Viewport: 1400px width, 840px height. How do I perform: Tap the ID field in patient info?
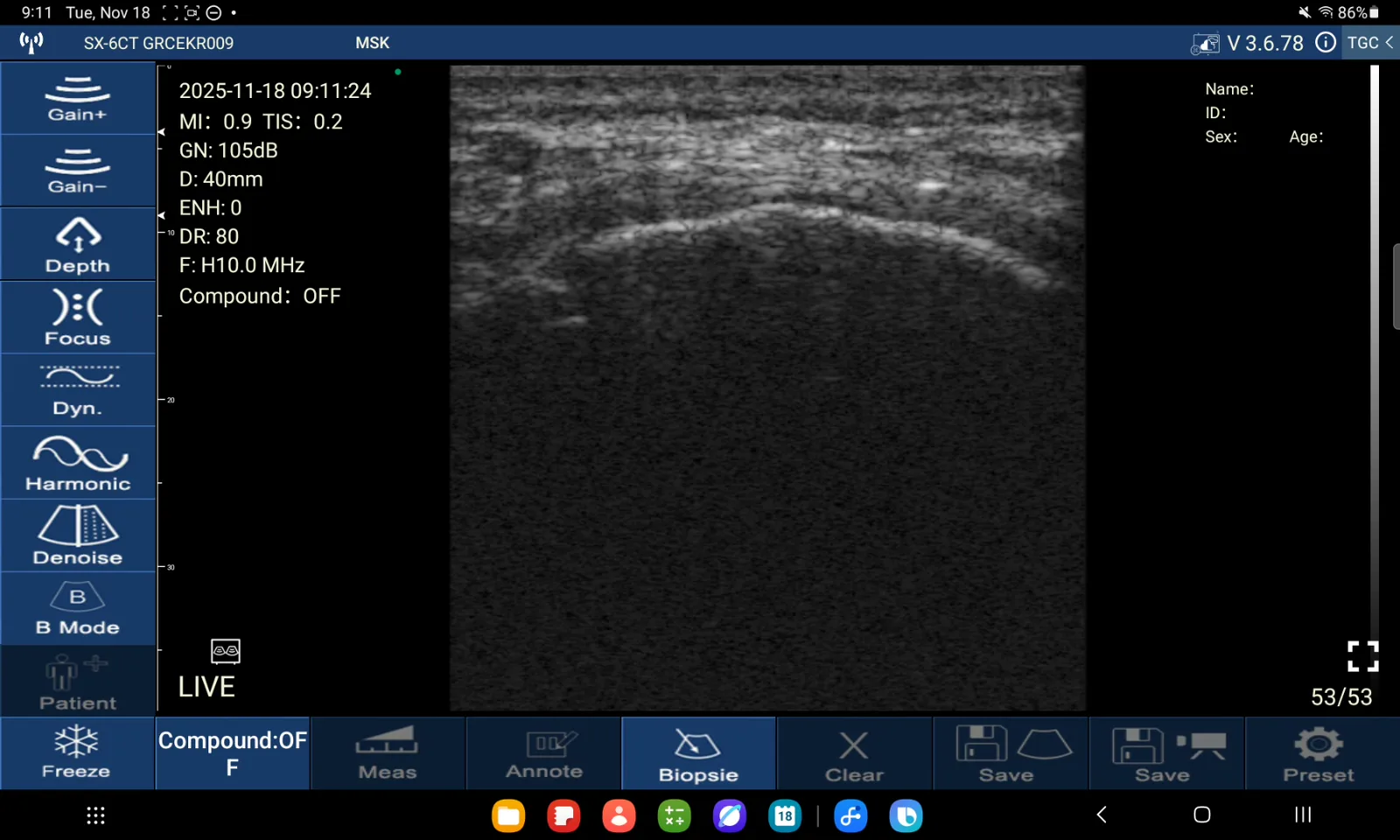1215,113
